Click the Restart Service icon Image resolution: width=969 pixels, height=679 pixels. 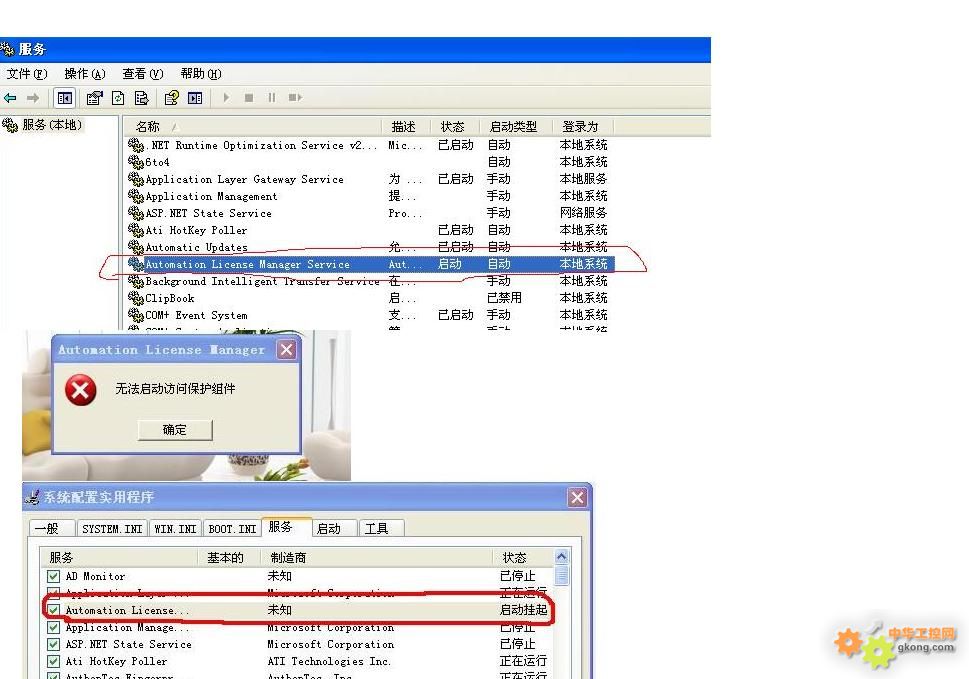tap(295, 98)
